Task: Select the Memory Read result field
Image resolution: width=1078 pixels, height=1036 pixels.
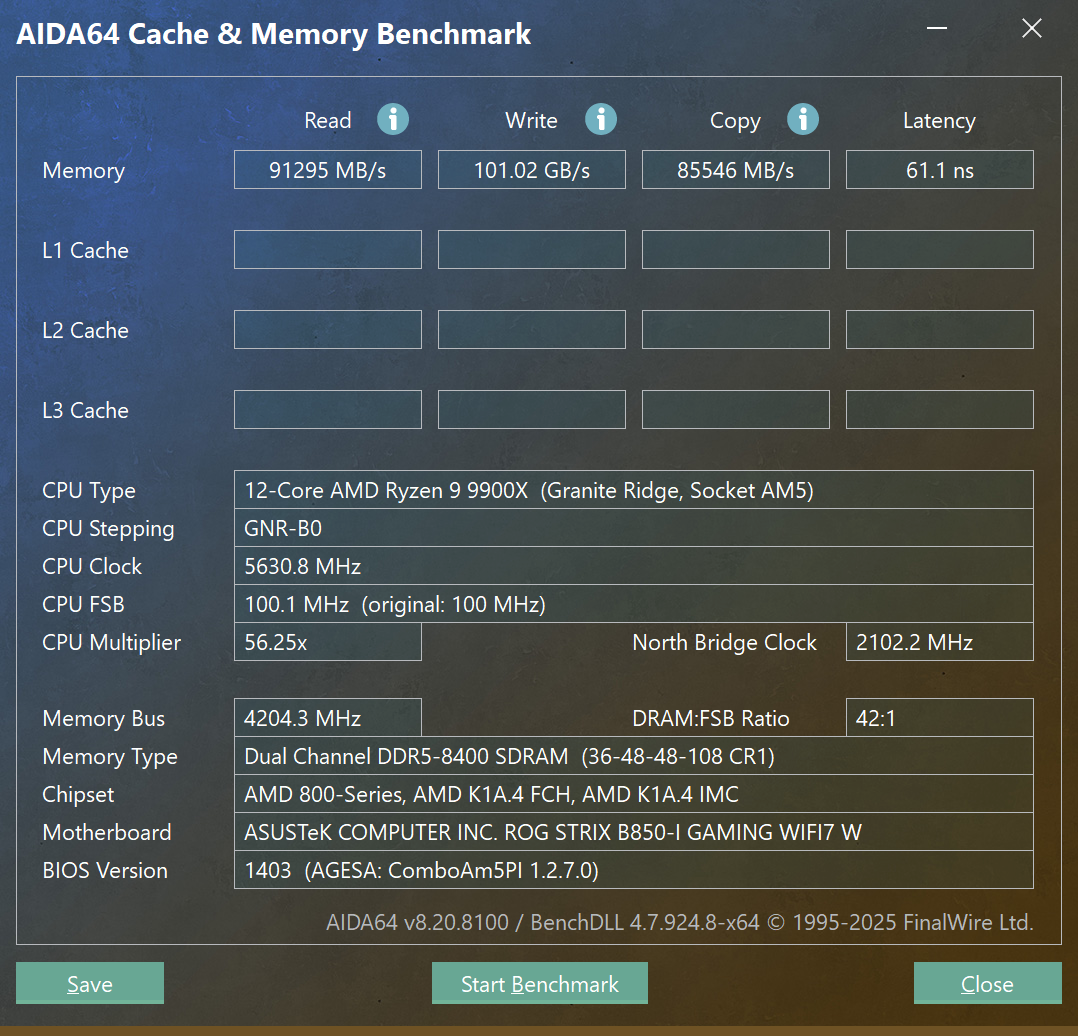Action: tap(327, 170)
